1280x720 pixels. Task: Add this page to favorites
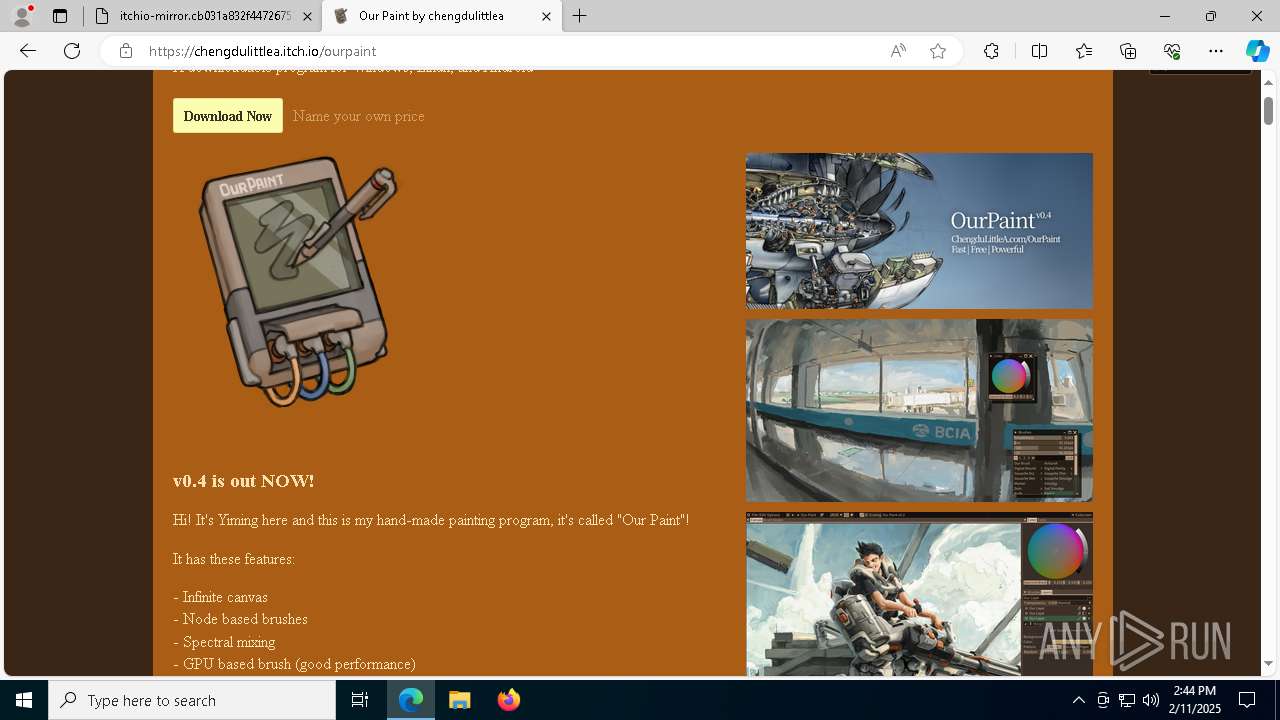click(938, 51)
